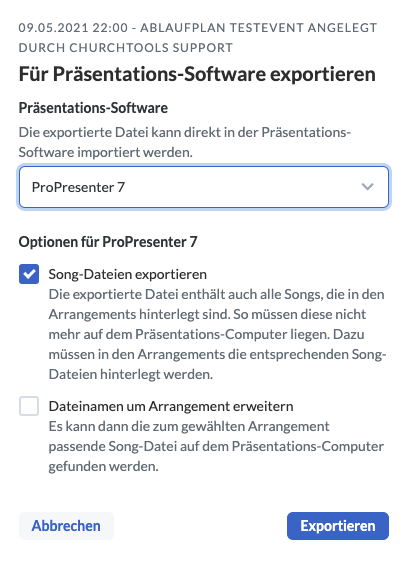Viewport: 408px width, 561px height.
Task: Click the Dateinamen um Arrangement erweitern label
Action: [171, 406]
